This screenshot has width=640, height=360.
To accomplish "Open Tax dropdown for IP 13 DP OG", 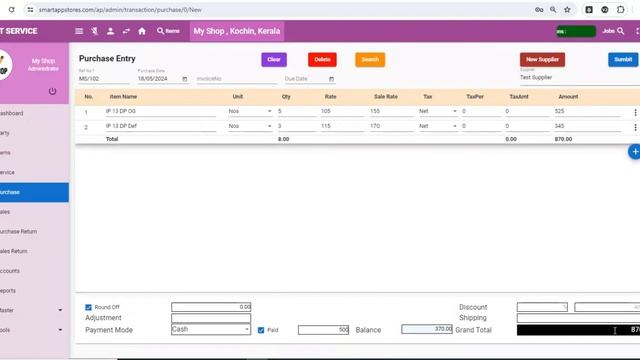I will click(438, 111).
